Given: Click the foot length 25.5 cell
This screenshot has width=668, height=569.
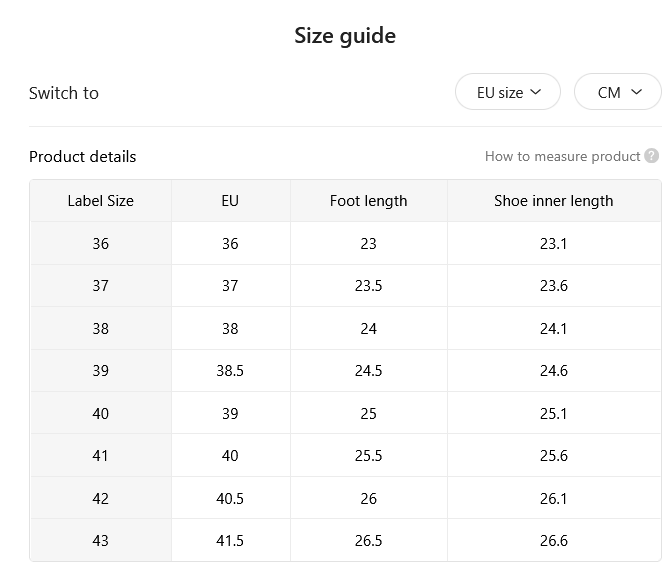Looking at the screenshot, I should (369, 456).
